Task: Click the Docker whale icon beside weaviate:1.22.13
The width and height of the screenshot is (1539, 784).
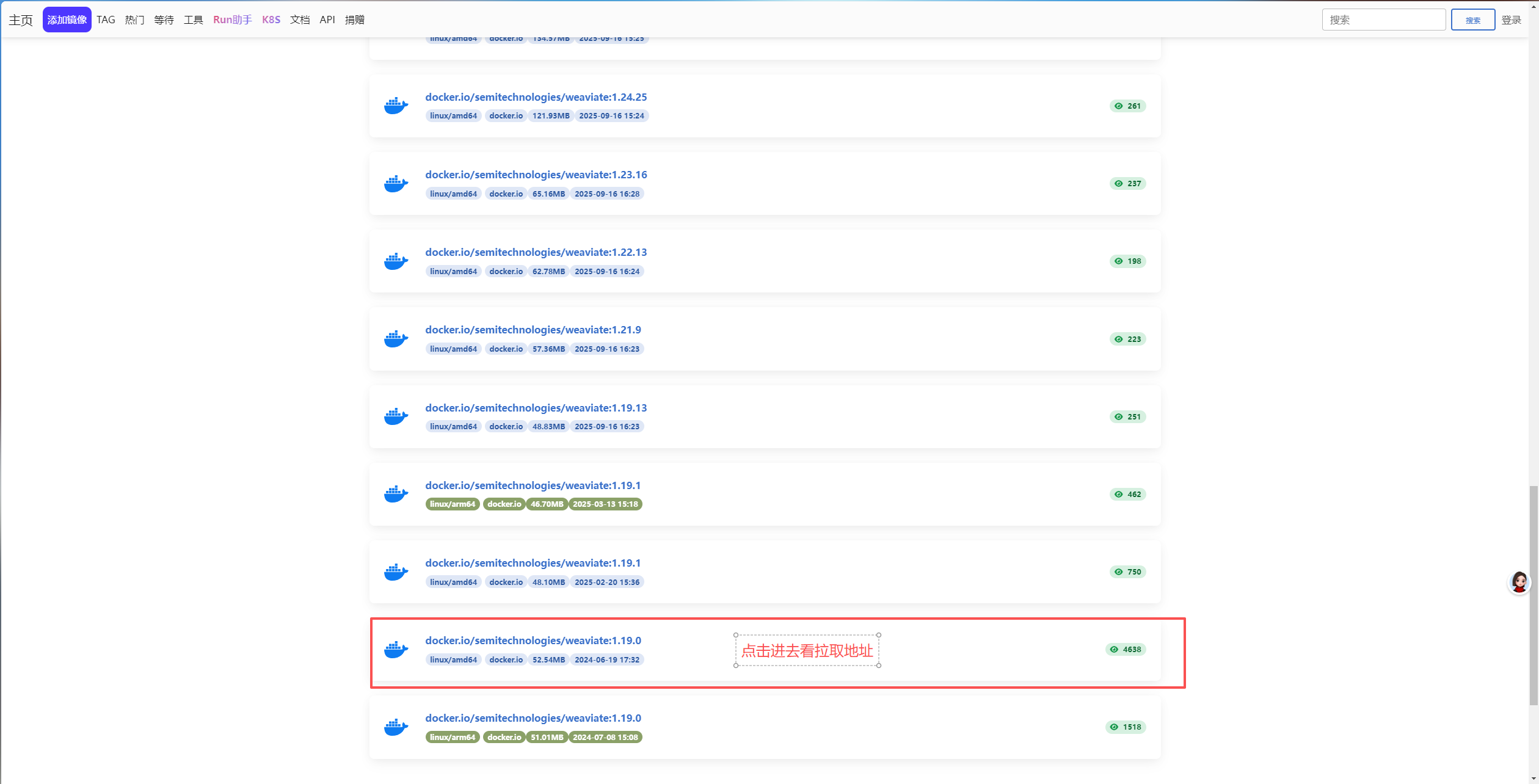Action: coord(396,261)
